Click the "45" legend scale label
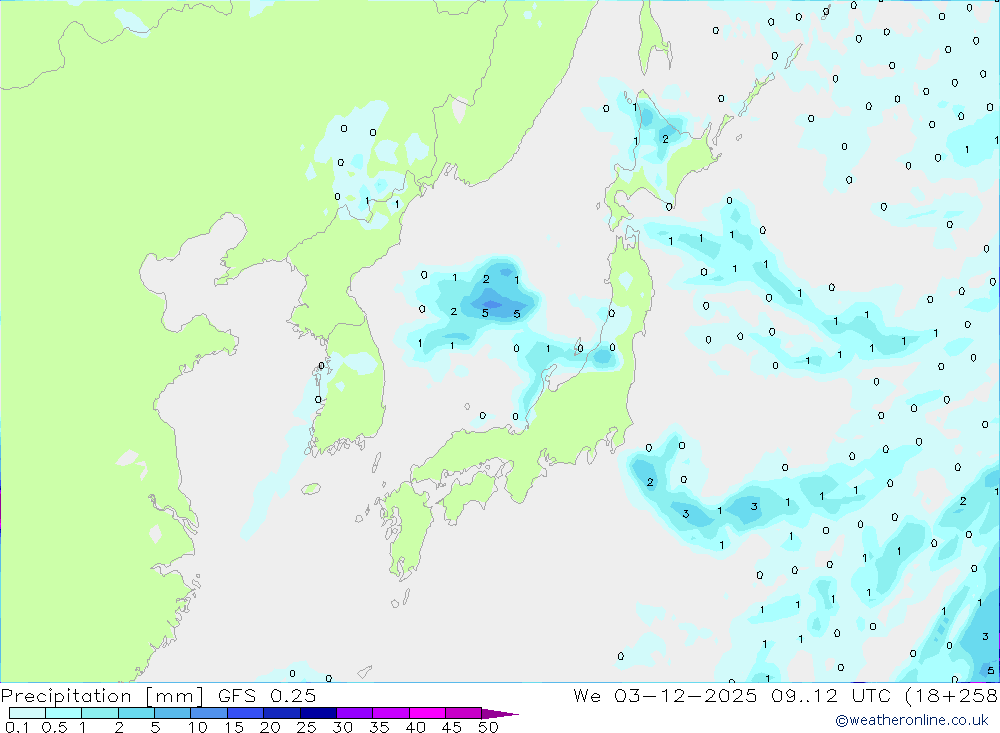This screenshot has height=733, width=1000. 452,727
